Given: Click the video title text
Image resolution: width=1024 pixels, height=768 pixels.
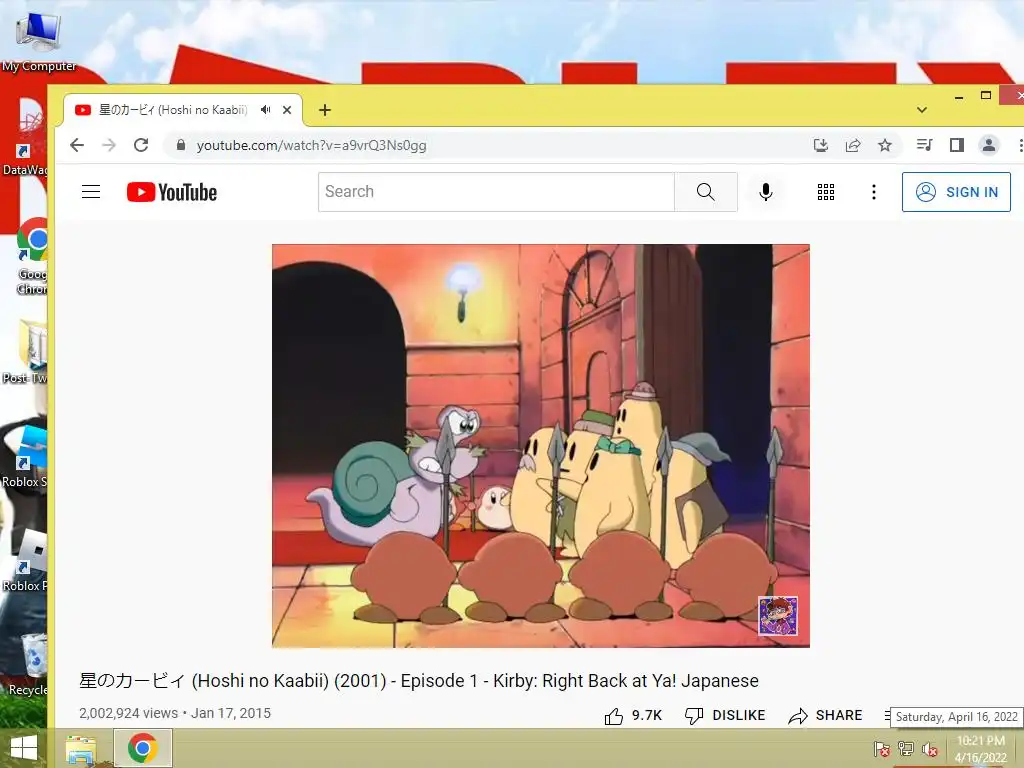Looking at the screenshot, I should coord(419,680).
